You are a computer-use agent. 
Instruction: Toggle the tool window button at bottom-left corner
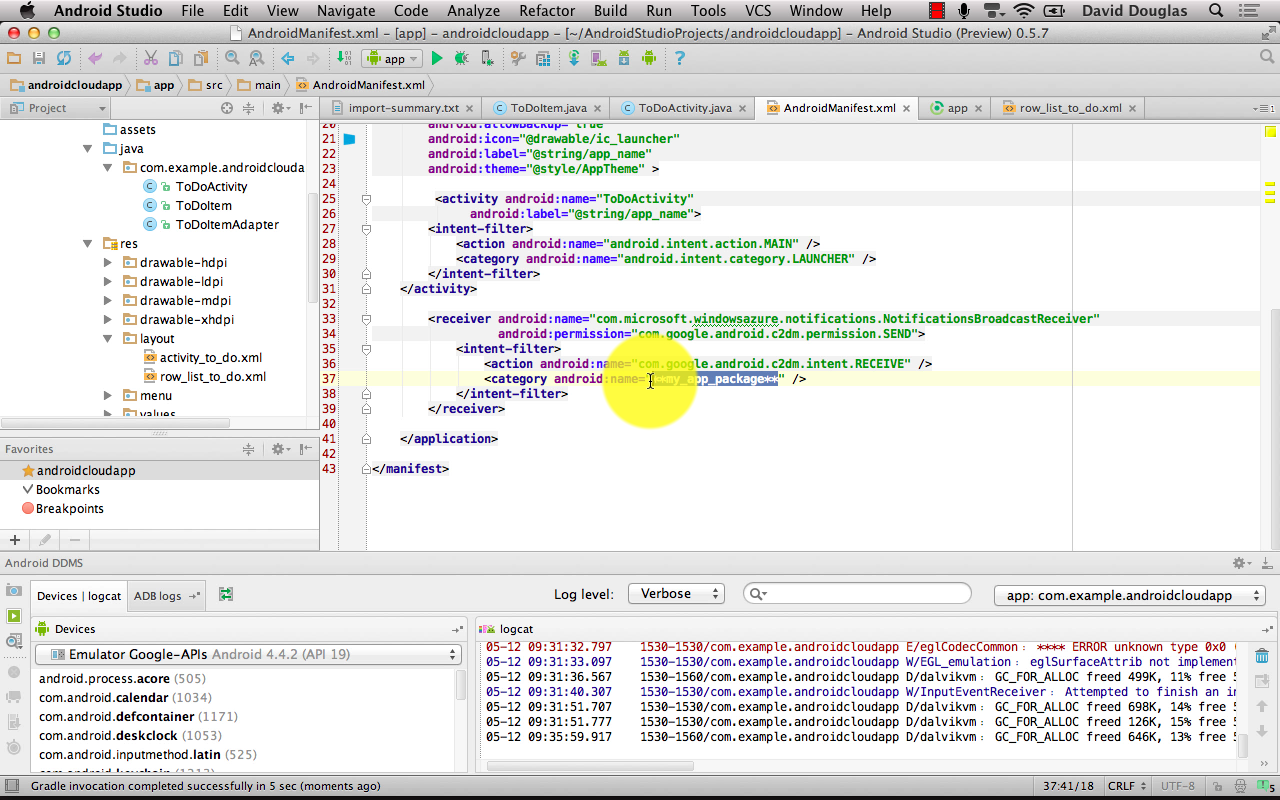pyautogui.click(x=11, y=786)
